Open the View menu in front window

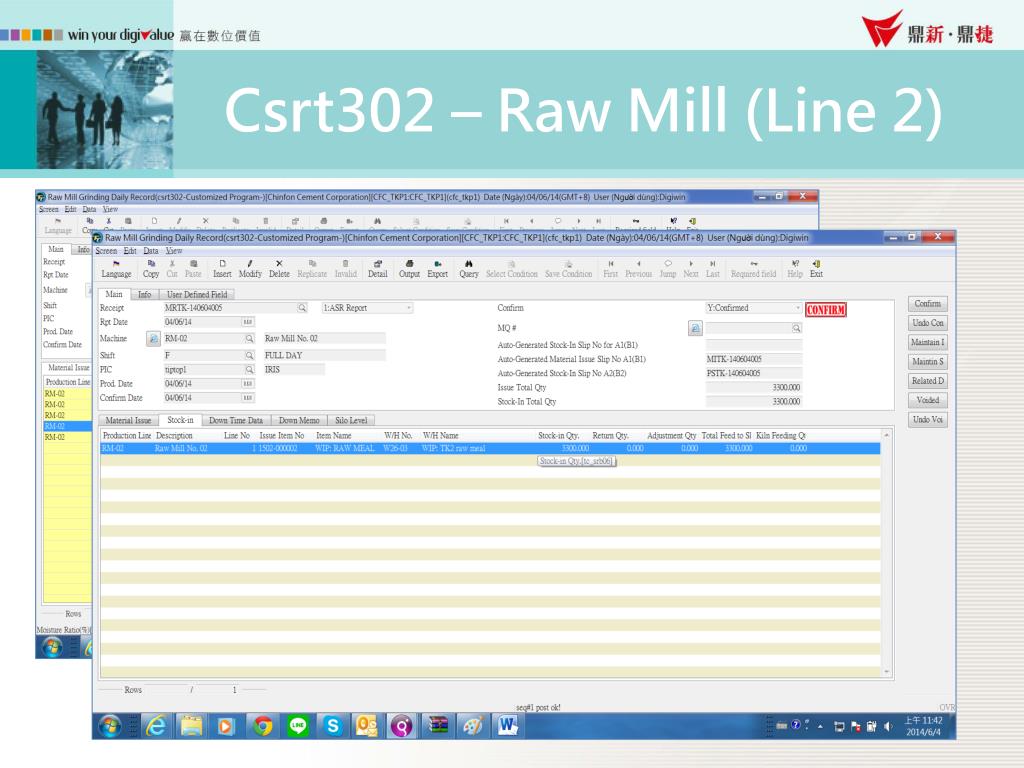pyautogui.click(x=174, y=251)
